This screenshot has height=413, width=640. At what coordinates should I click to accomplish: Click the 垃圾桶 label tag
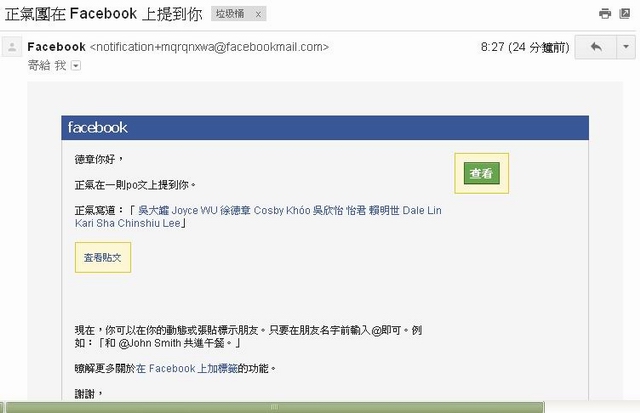[x=230, y=14]
